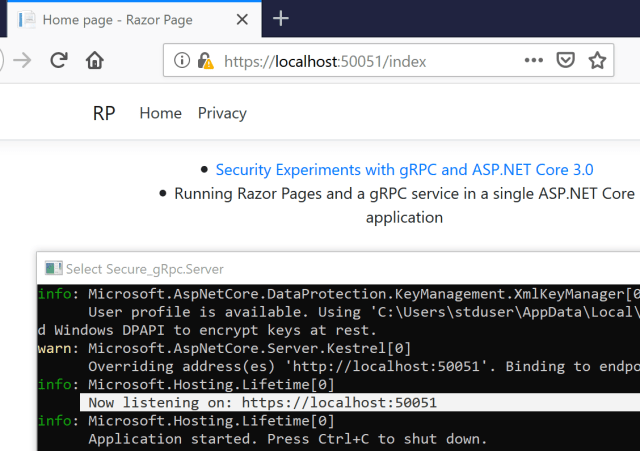Go forward with the arrow button
The width and height of the screenshot is (640, 451).
pos(22,60)
